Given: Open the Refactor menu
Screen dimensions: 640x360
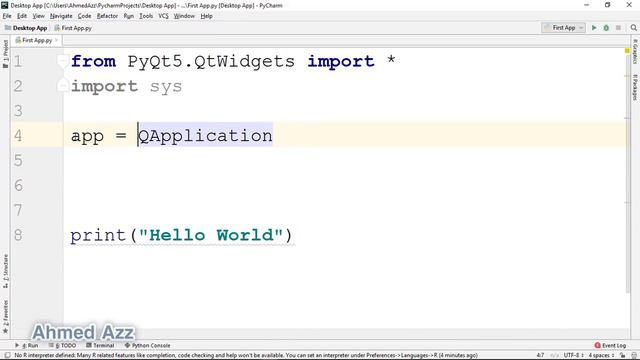Looking at the screenshot, I should (x=107, y=16).
